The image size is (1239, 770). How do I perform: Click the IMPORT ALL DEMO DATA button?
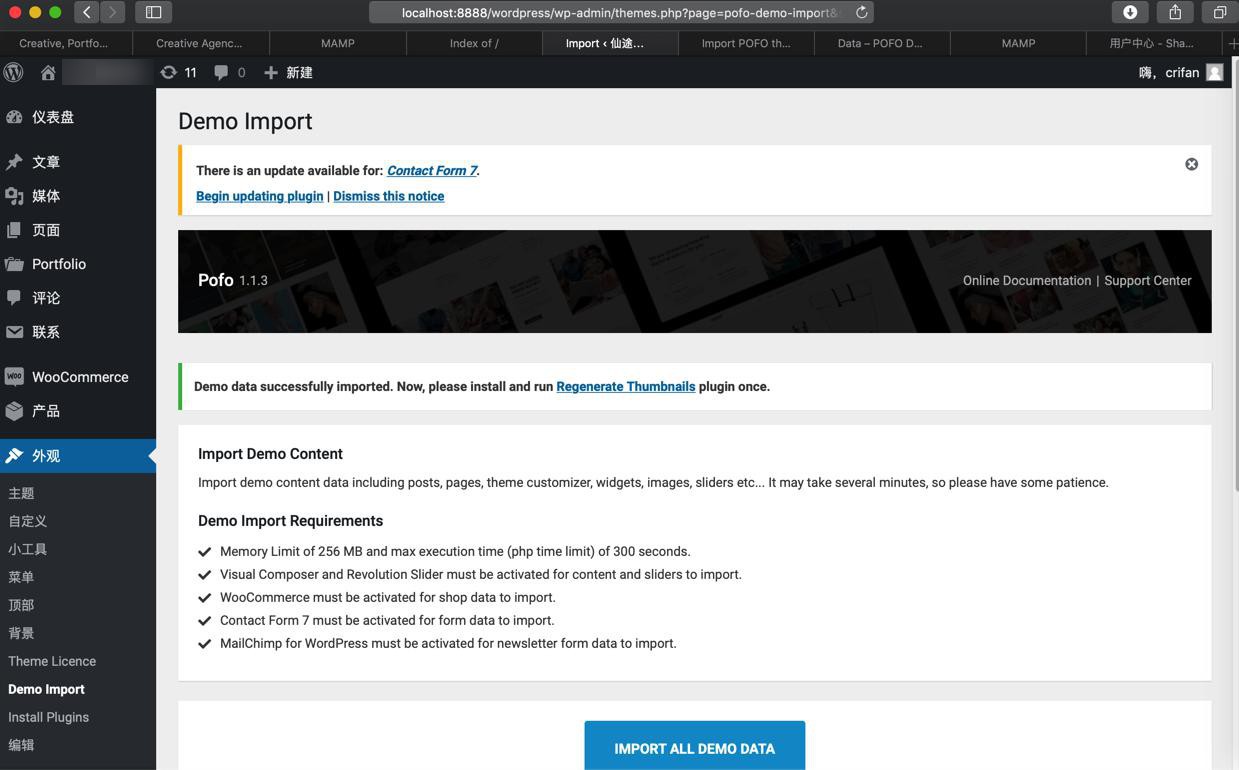[695, 746]
